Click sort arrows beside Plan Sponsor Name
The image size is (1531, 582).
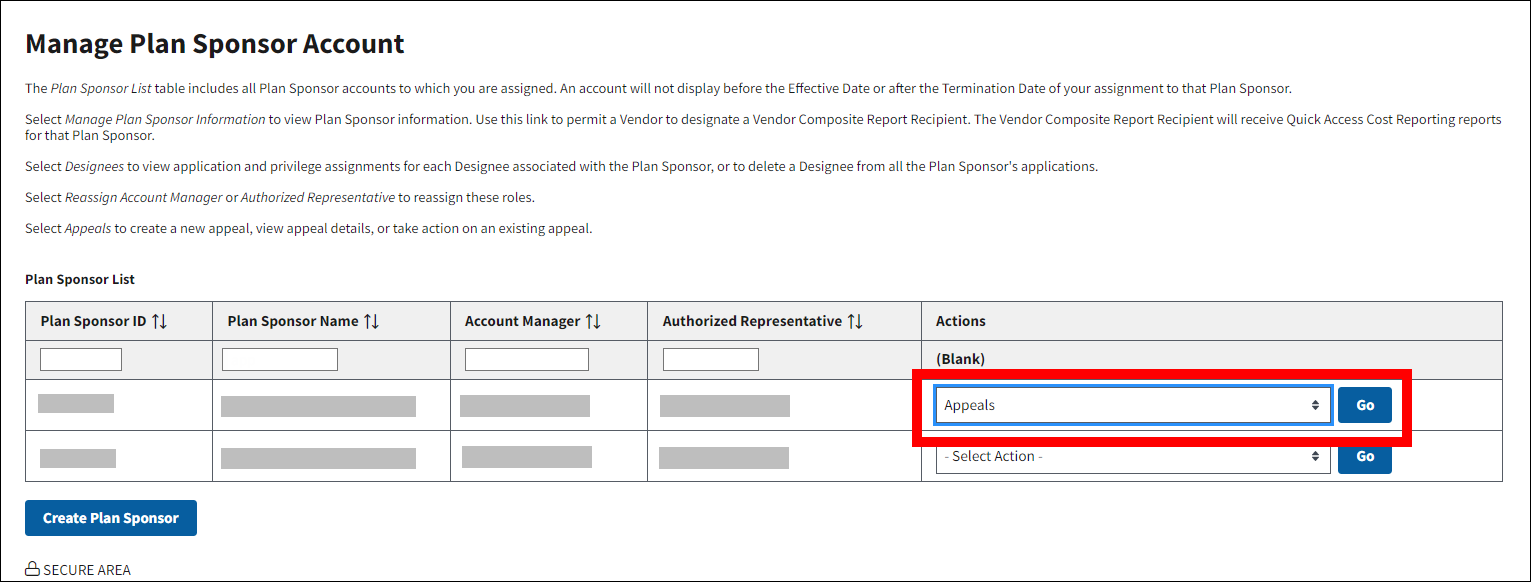coord(371,321)
